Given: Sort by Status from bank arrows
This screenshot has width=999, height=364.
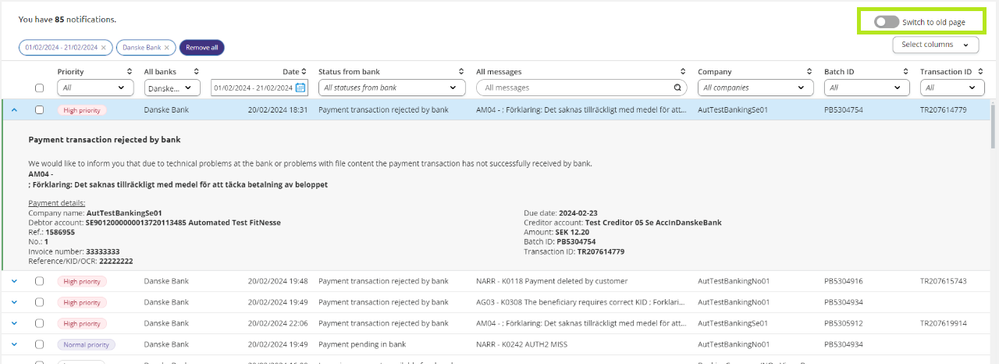Looking at the screenshot, I should pyautogui.click(x=461, y=72).
